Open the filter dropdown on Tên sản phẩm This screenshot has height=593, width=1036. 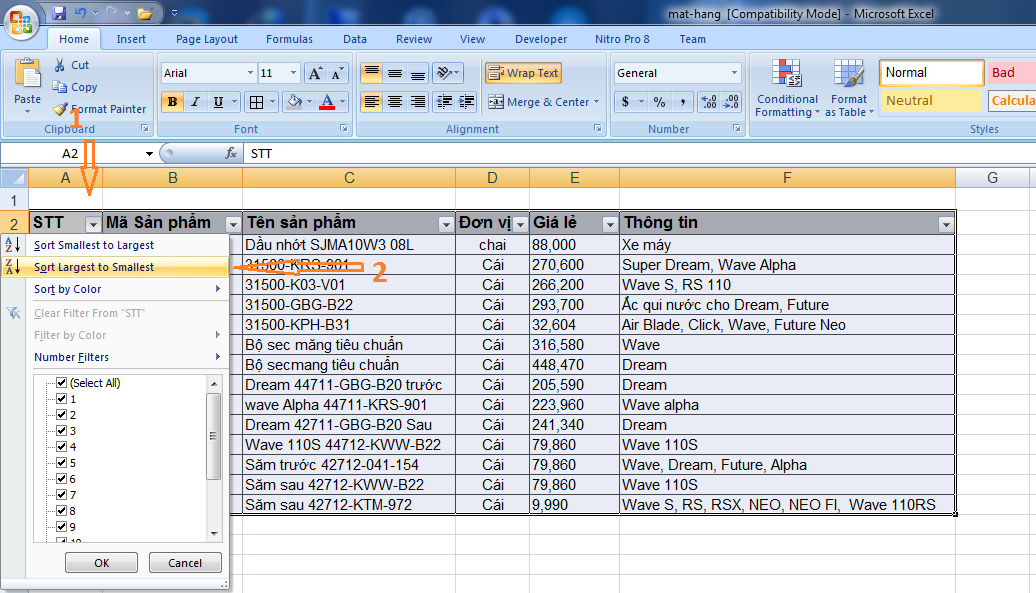pos(446,223)
